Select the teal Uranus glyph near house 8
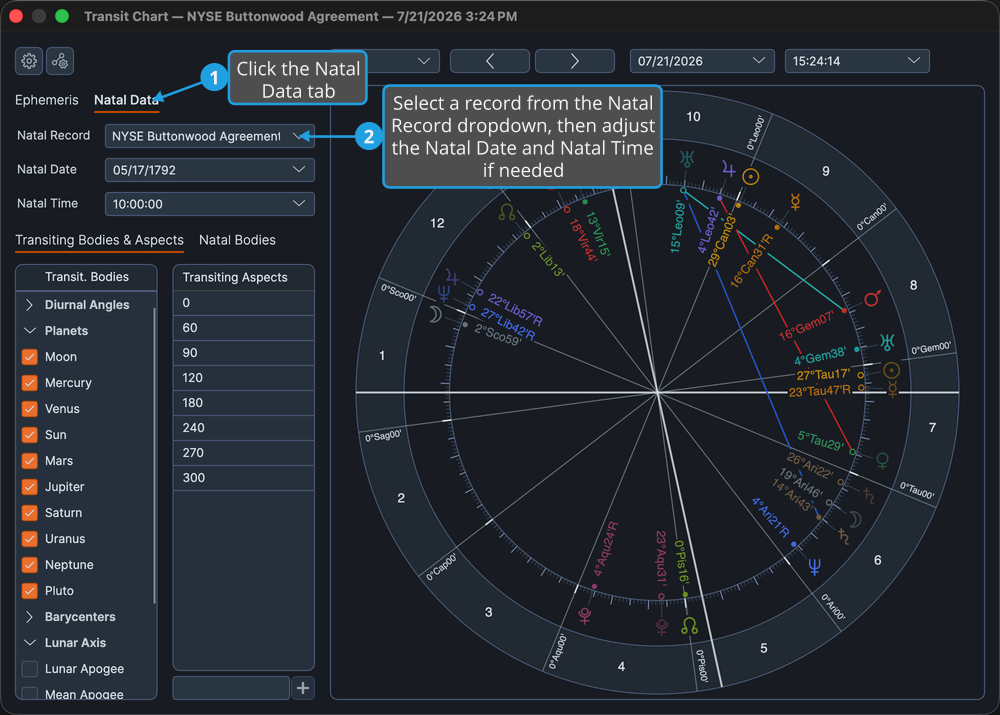The height and width of the screenshot is (715, 1000). pos(887,342)
